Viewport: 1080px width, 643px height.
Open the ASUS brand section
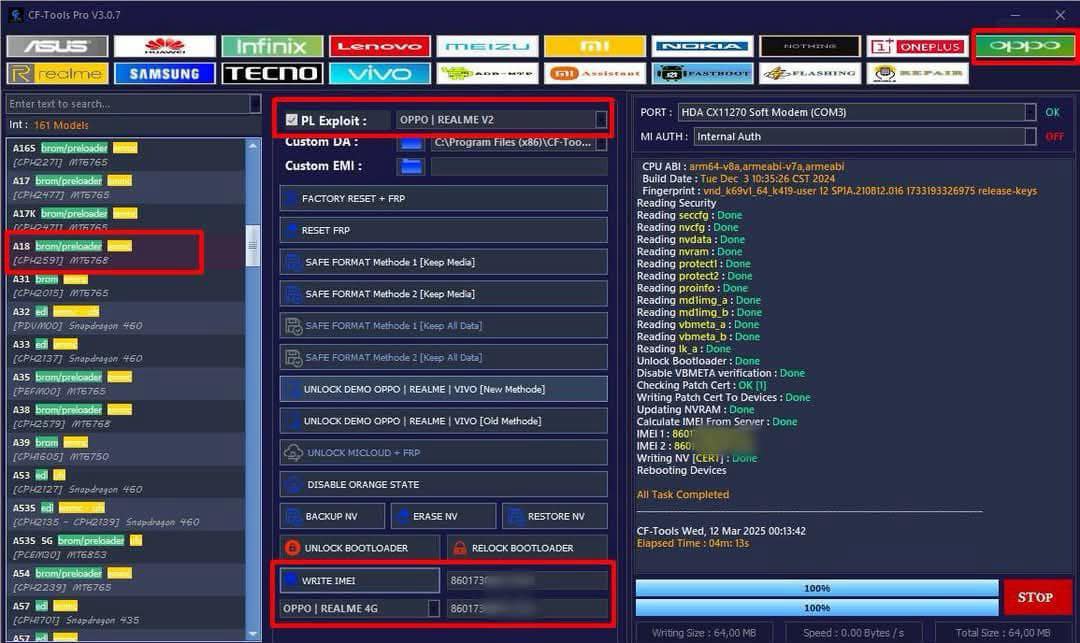point(57,46)
